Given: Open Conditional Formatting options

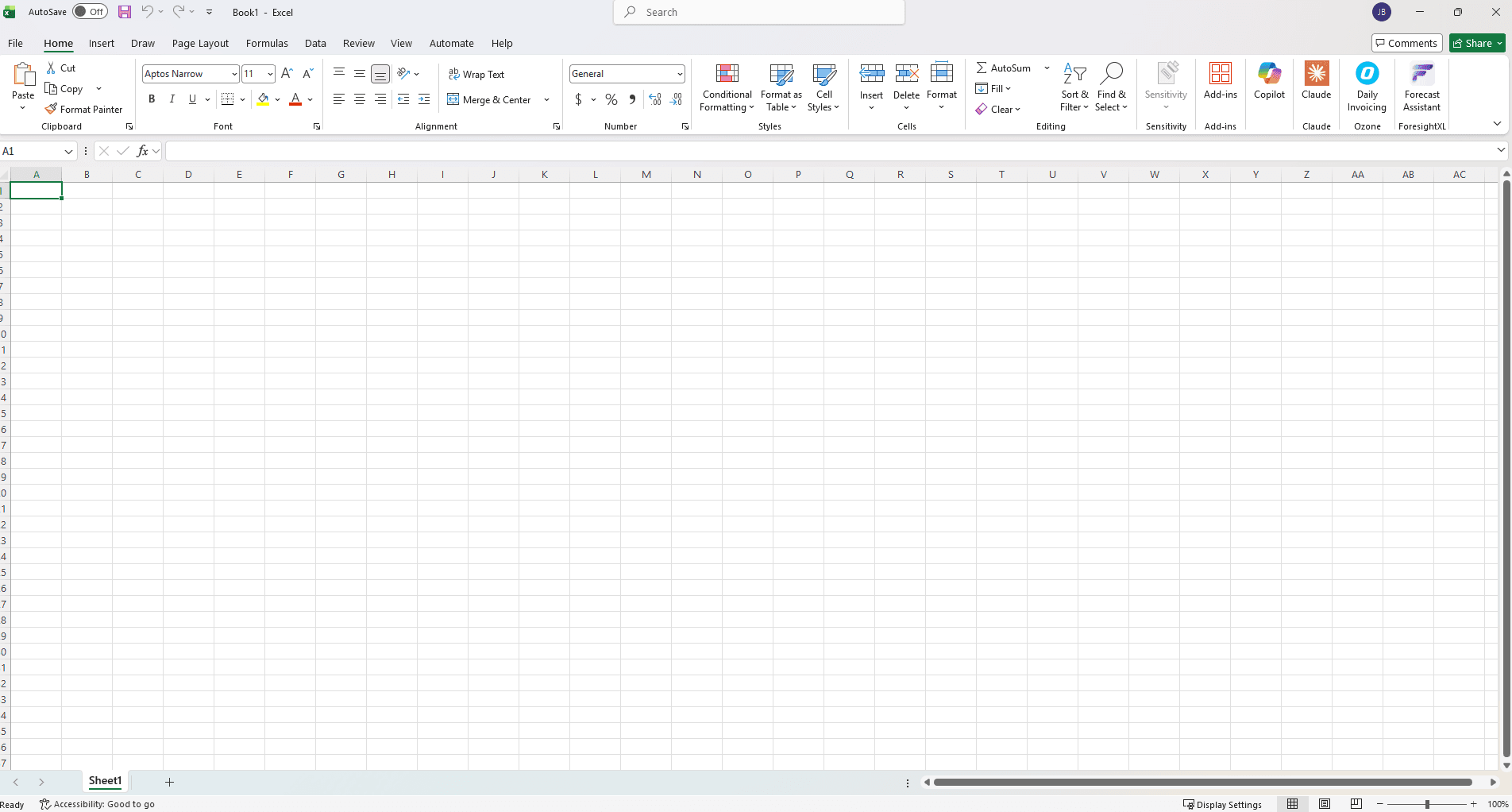Looking at the screenshot, I should point(727,87).
